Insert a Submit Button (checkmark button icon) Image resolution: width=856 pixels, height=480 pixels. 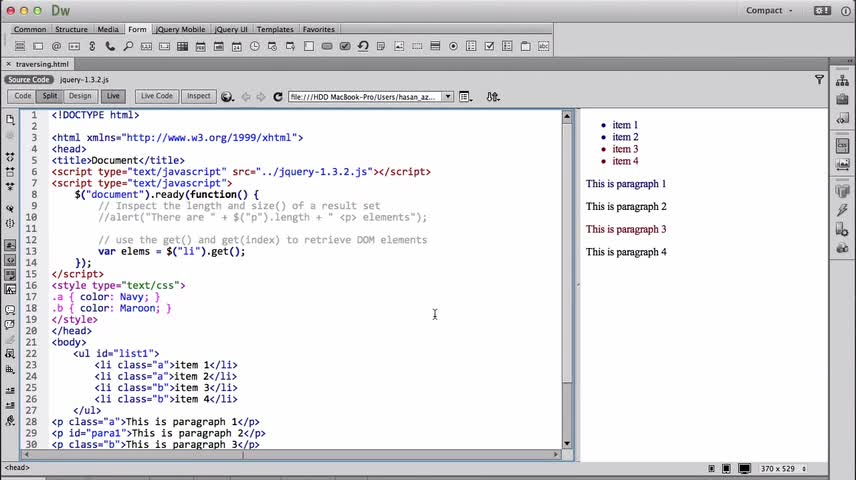point(345,46)
